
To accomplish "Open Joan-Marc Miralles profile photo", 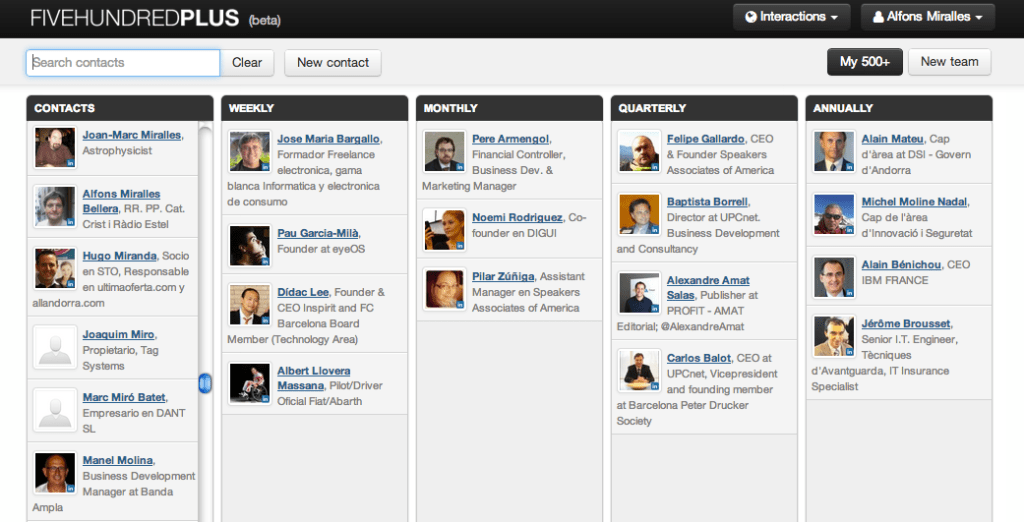I will click(x=54, y=147).
